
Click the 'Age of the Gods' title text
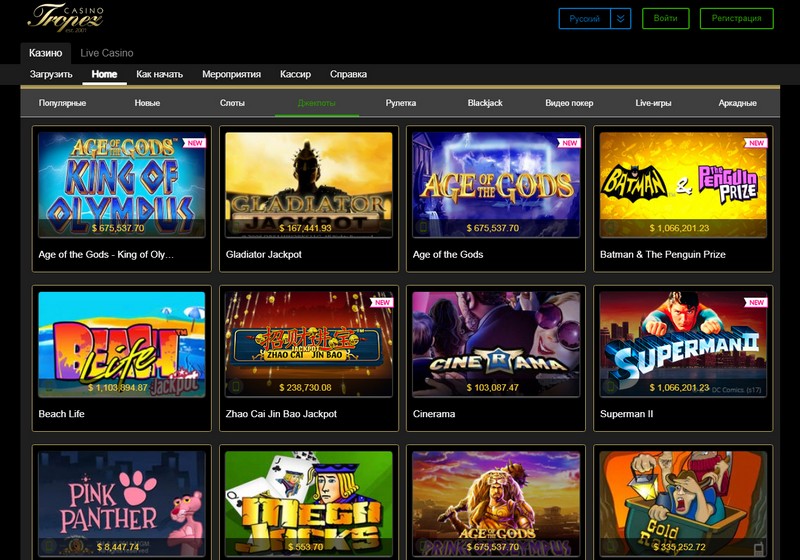click(x=448, y=254)
